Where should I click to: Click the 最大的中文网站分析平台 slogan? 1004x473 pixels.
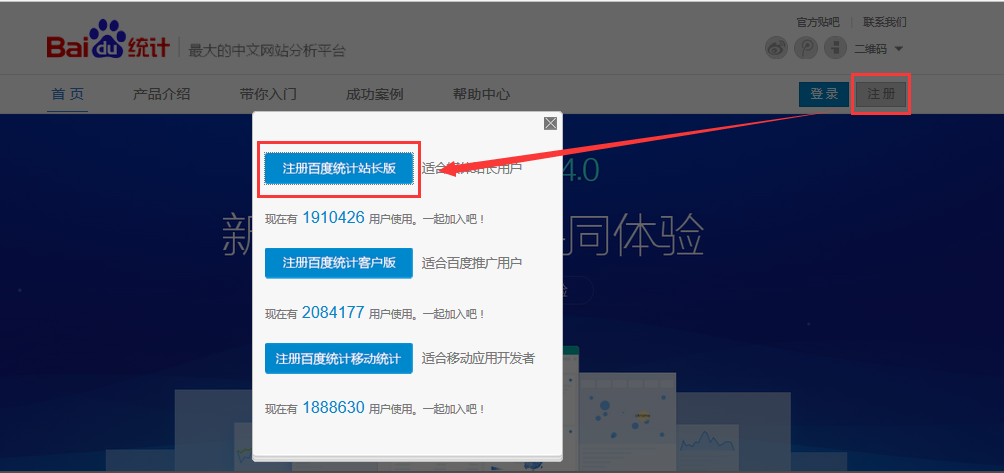click(267, 51)
